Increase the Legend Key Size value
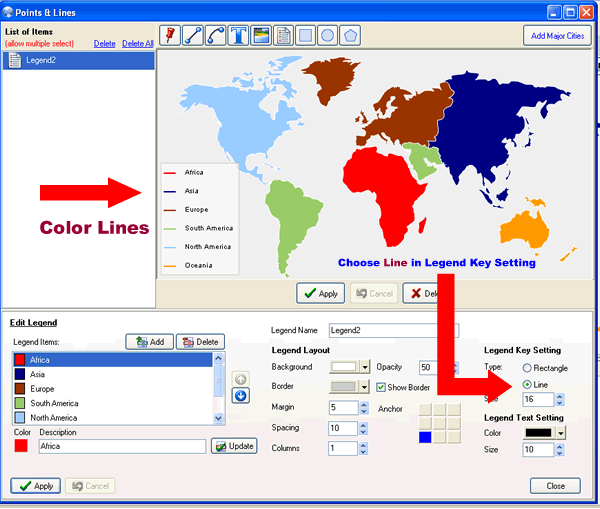The image size is (600, 509). [x=560, y=396]
